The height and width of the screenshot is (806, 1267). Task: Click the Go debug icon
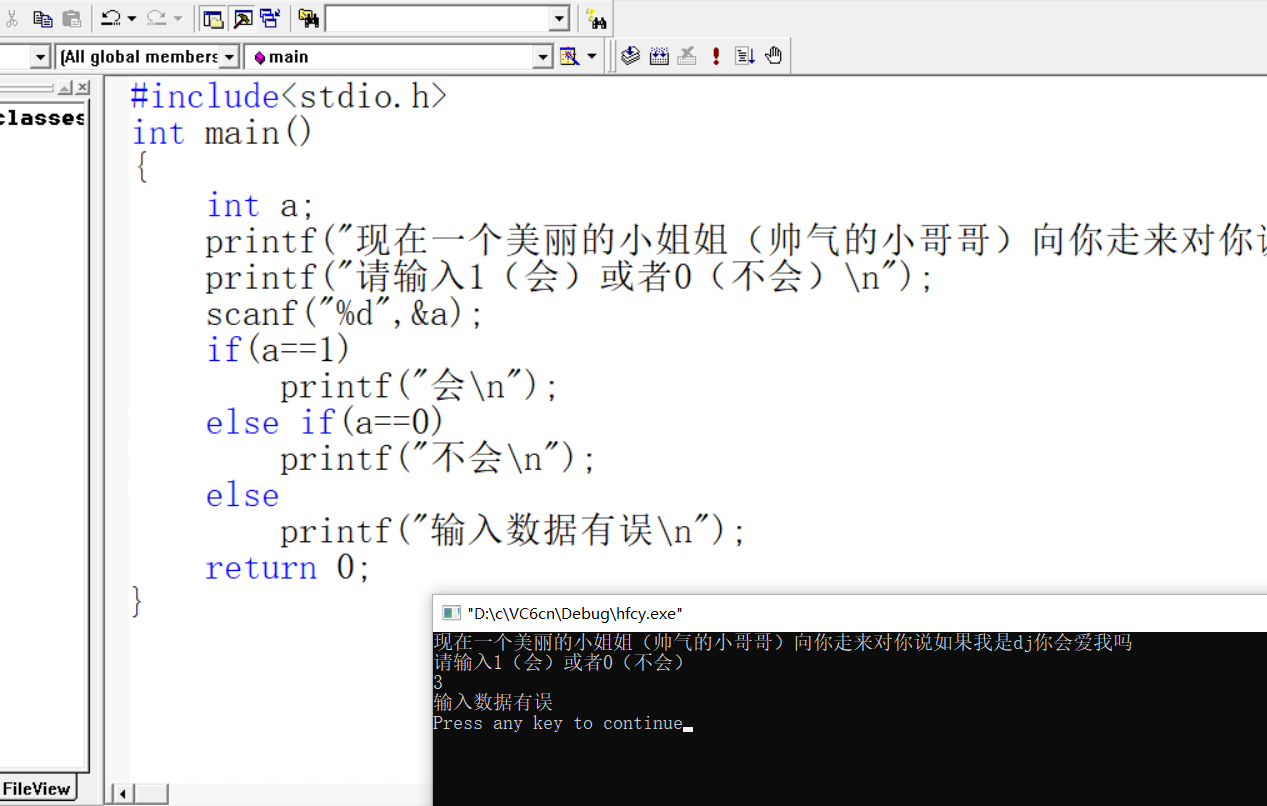pyautogui.click(x=745, y=56)
